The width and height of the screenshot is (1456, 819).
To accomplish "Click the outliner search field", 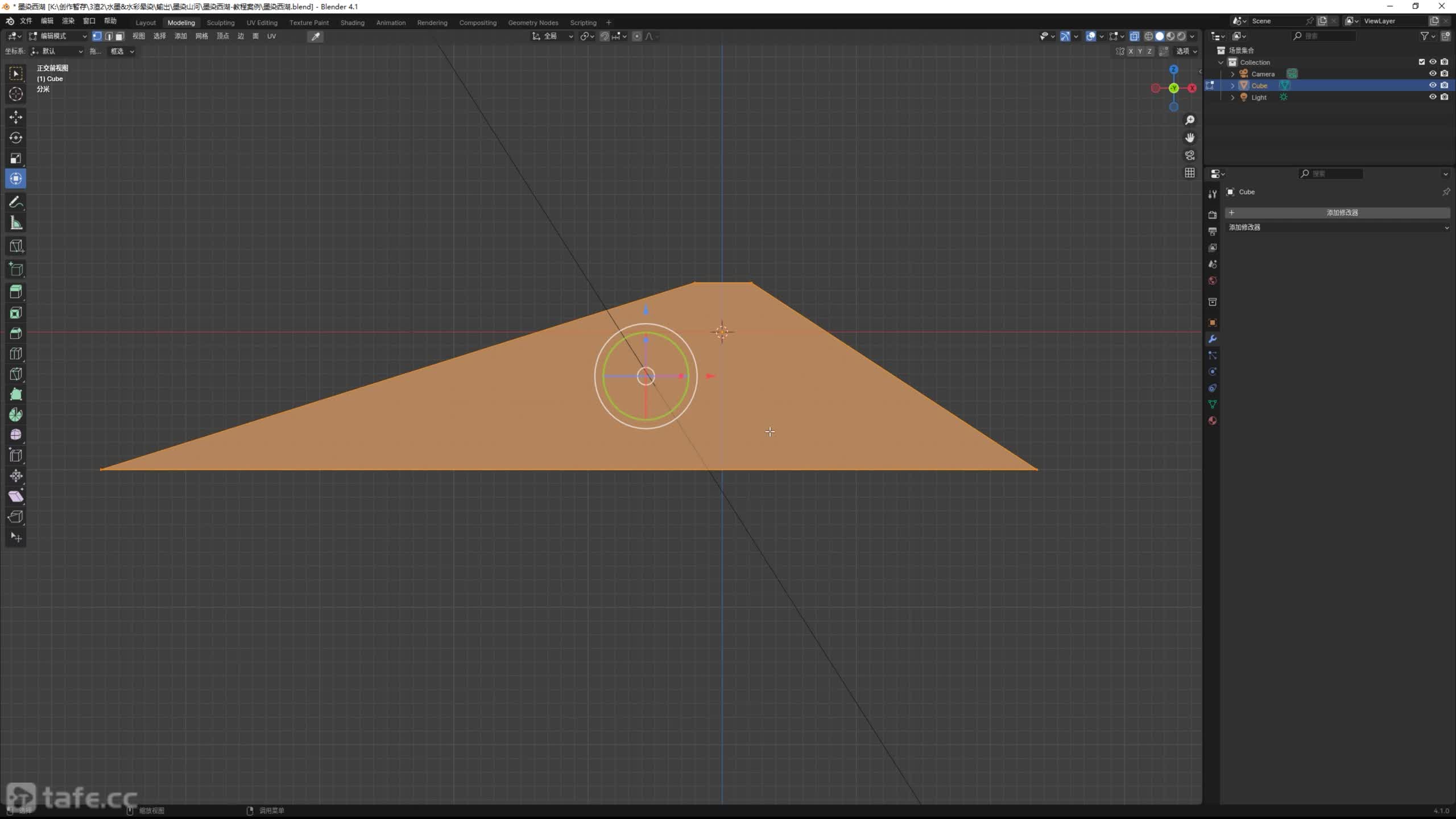I will click(x=1325, y=36).
